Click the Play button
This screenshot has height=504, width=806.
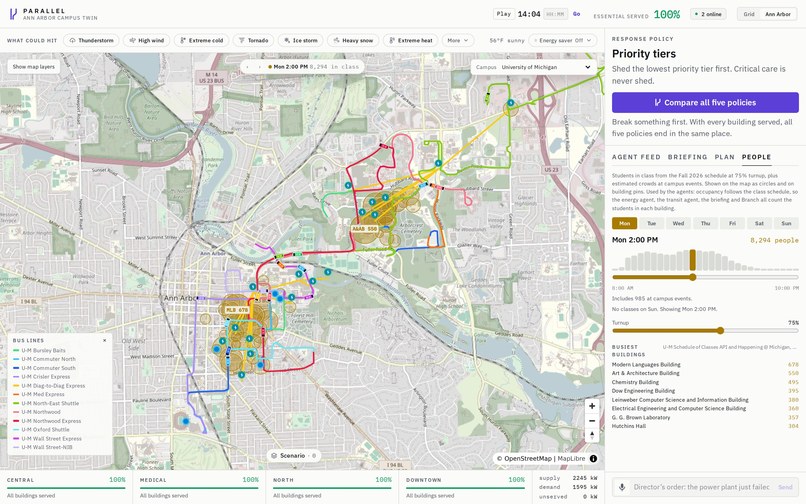504,14
